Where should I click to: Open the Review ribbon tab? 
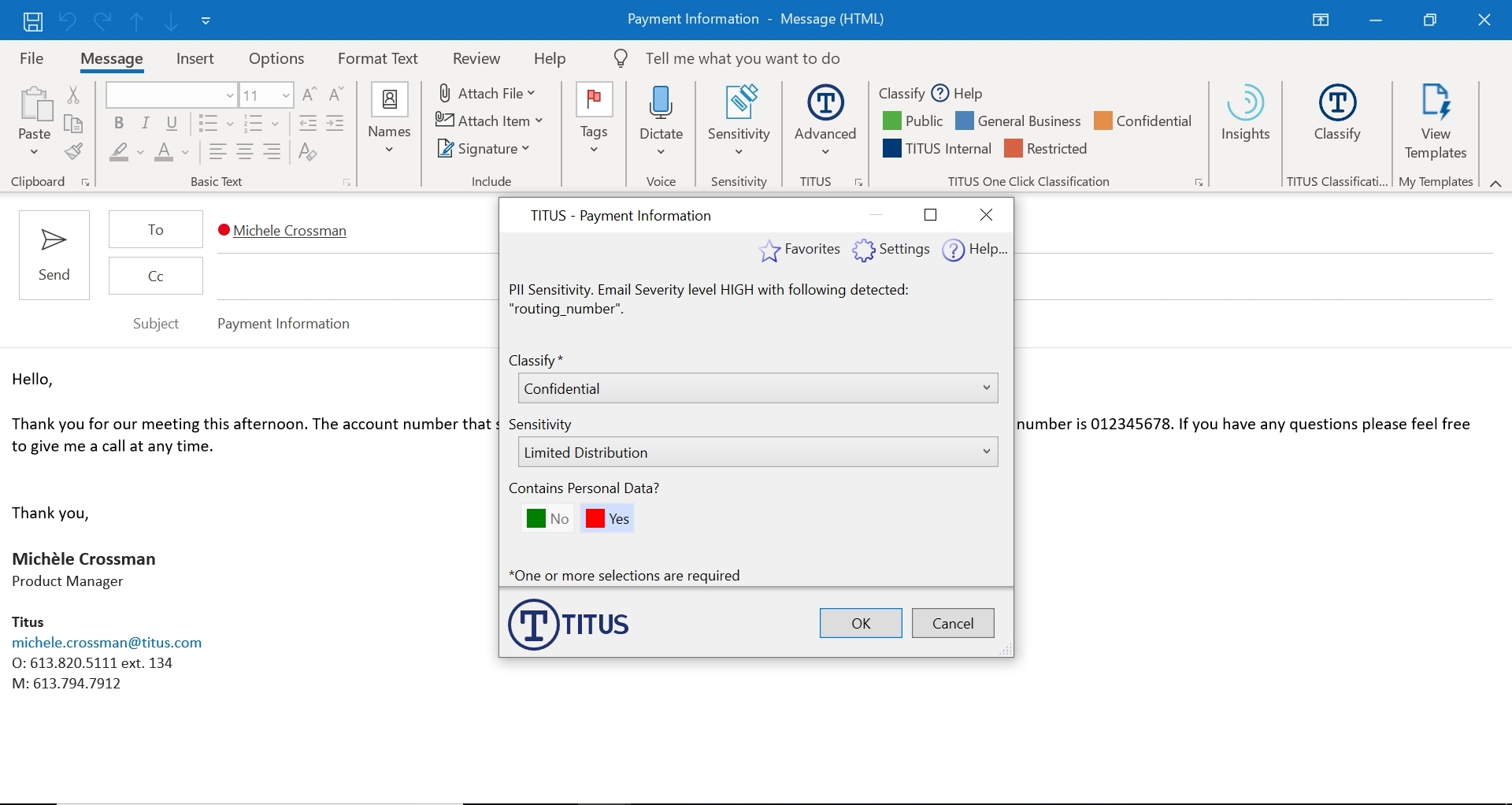476,57
